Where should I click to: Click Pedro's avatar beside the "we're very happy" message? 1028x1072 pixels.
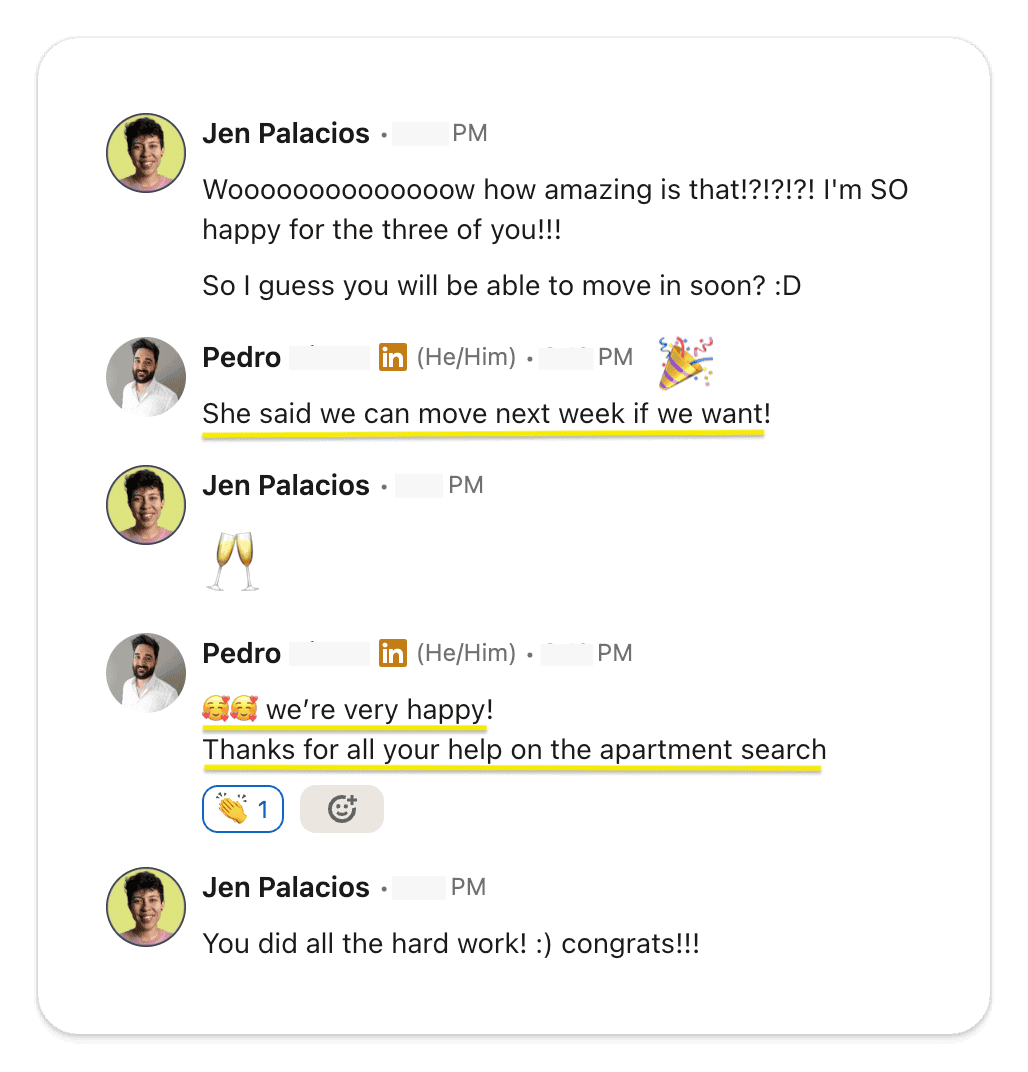(146, 673)
